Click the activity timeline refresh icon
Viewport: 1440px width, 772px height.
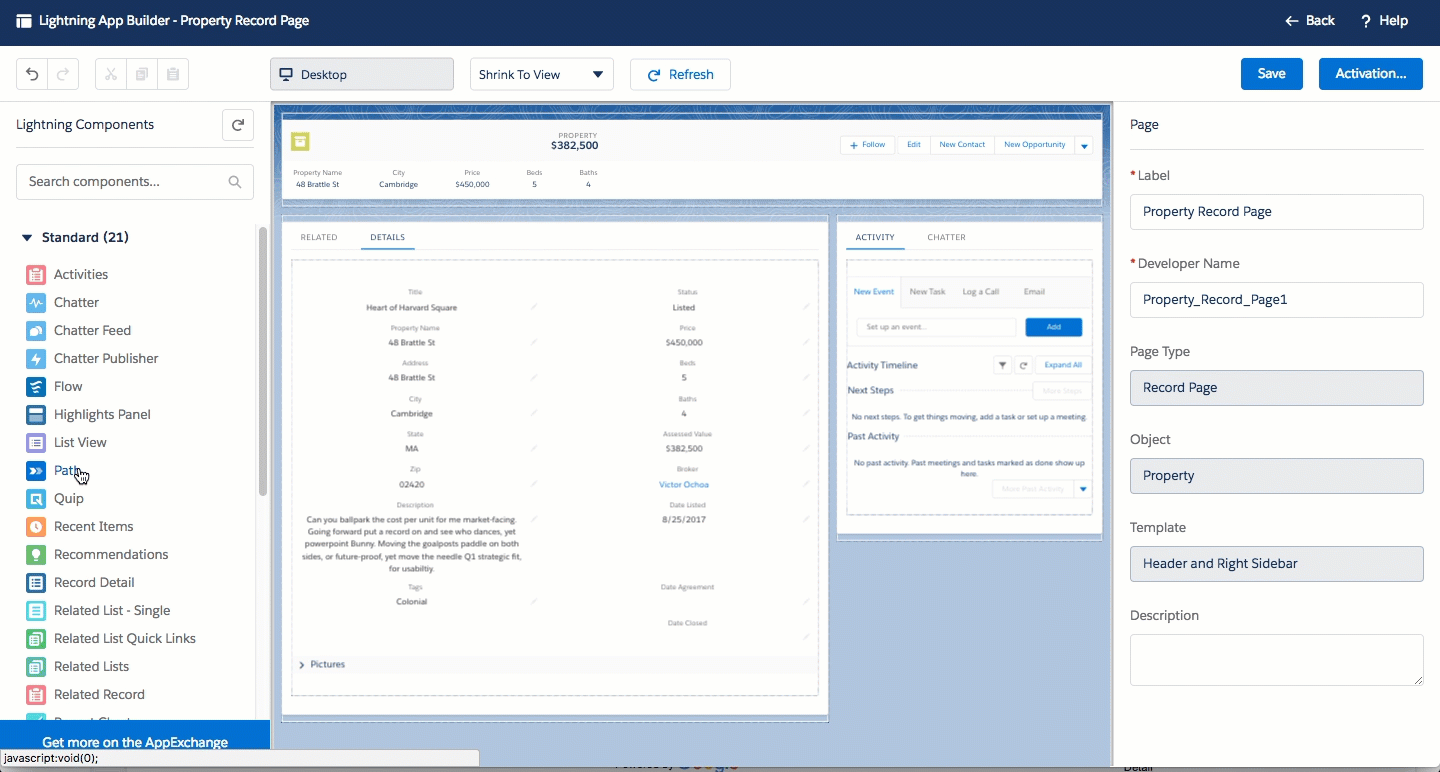1023,365
